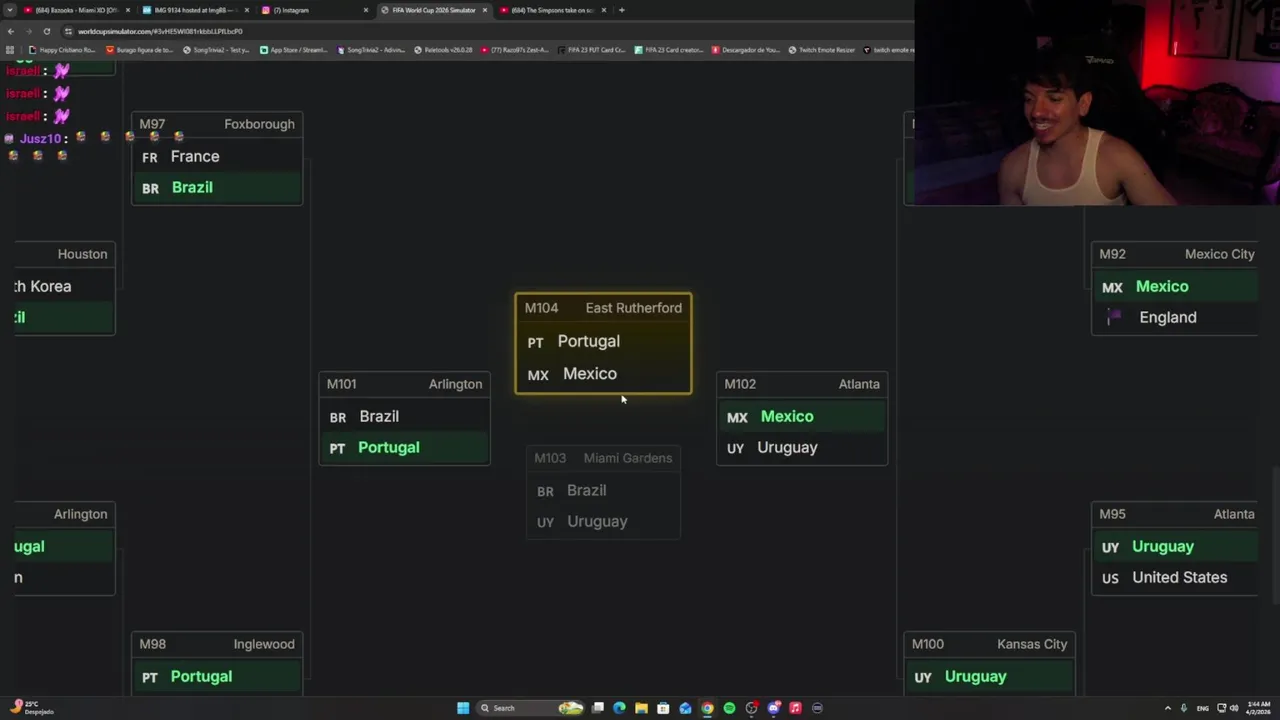Select Uruguay in match M102
Viewport: 1280px width, 720px height.
click(802, 447)
